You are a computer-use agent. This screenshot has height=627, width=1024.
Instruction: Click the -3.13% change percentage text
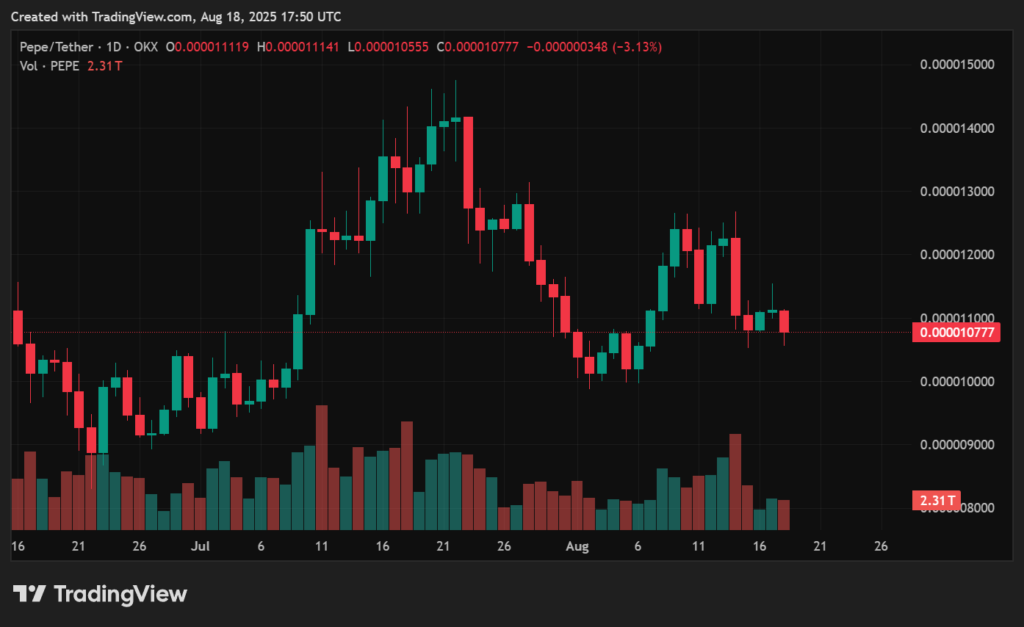pos(637,46)
